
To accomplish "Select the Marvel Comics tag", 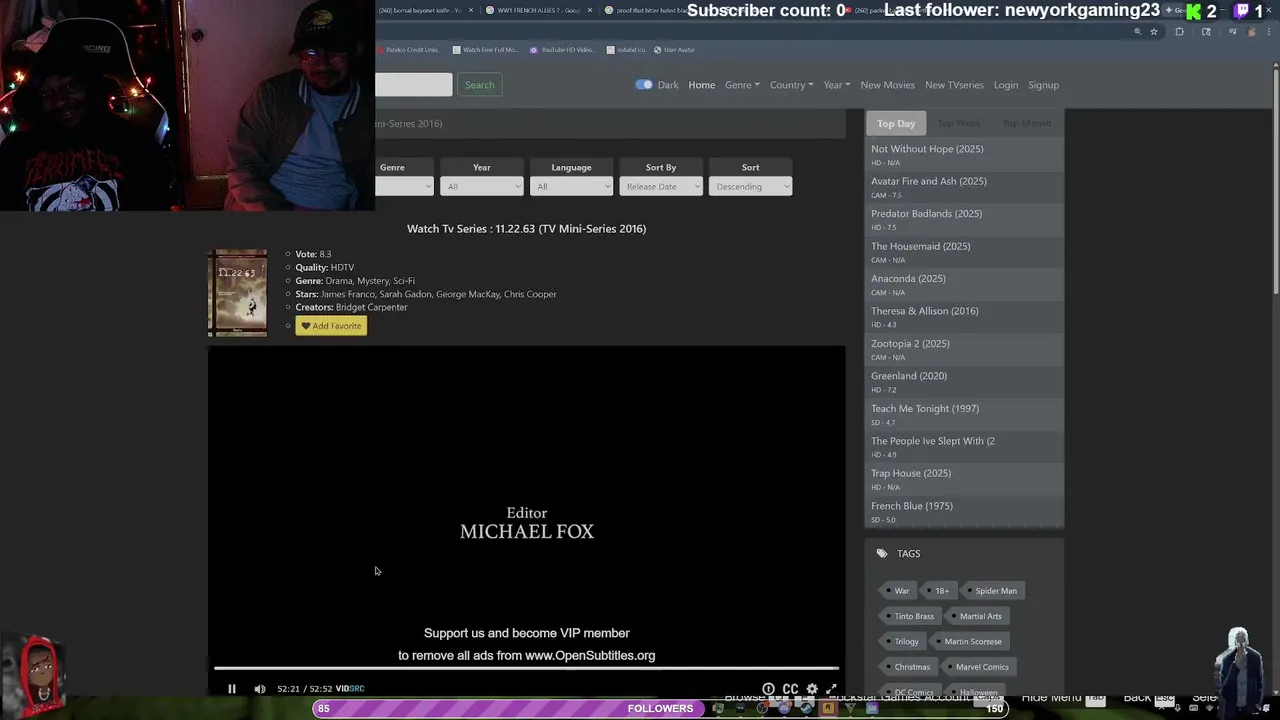I will (977, 667).
